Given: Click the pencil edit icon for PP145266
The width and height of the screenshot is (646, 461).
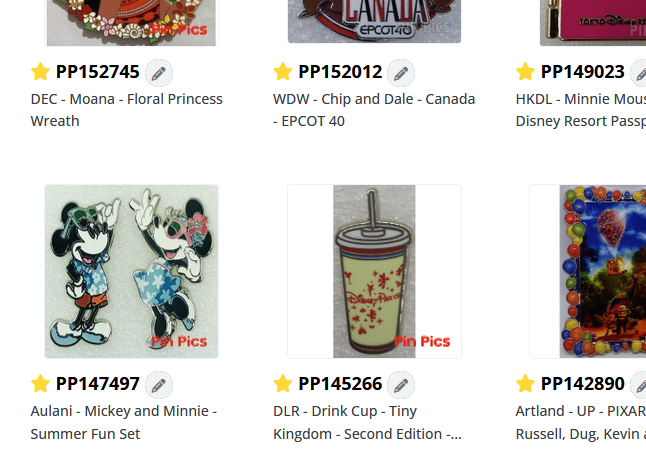Looking at the screenshot, I should (400, 384).
